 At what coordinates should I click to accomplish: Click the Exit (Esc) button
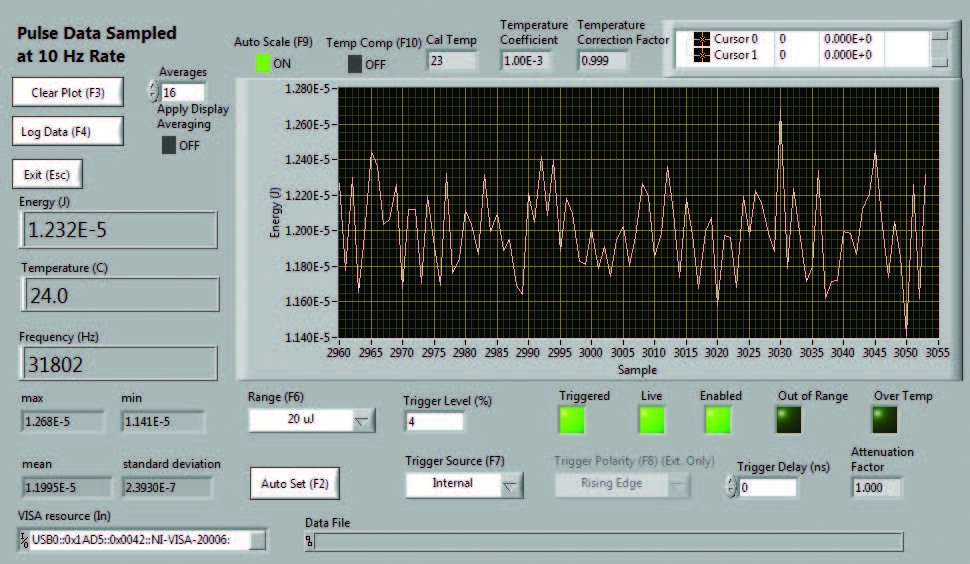pos(47,174)
